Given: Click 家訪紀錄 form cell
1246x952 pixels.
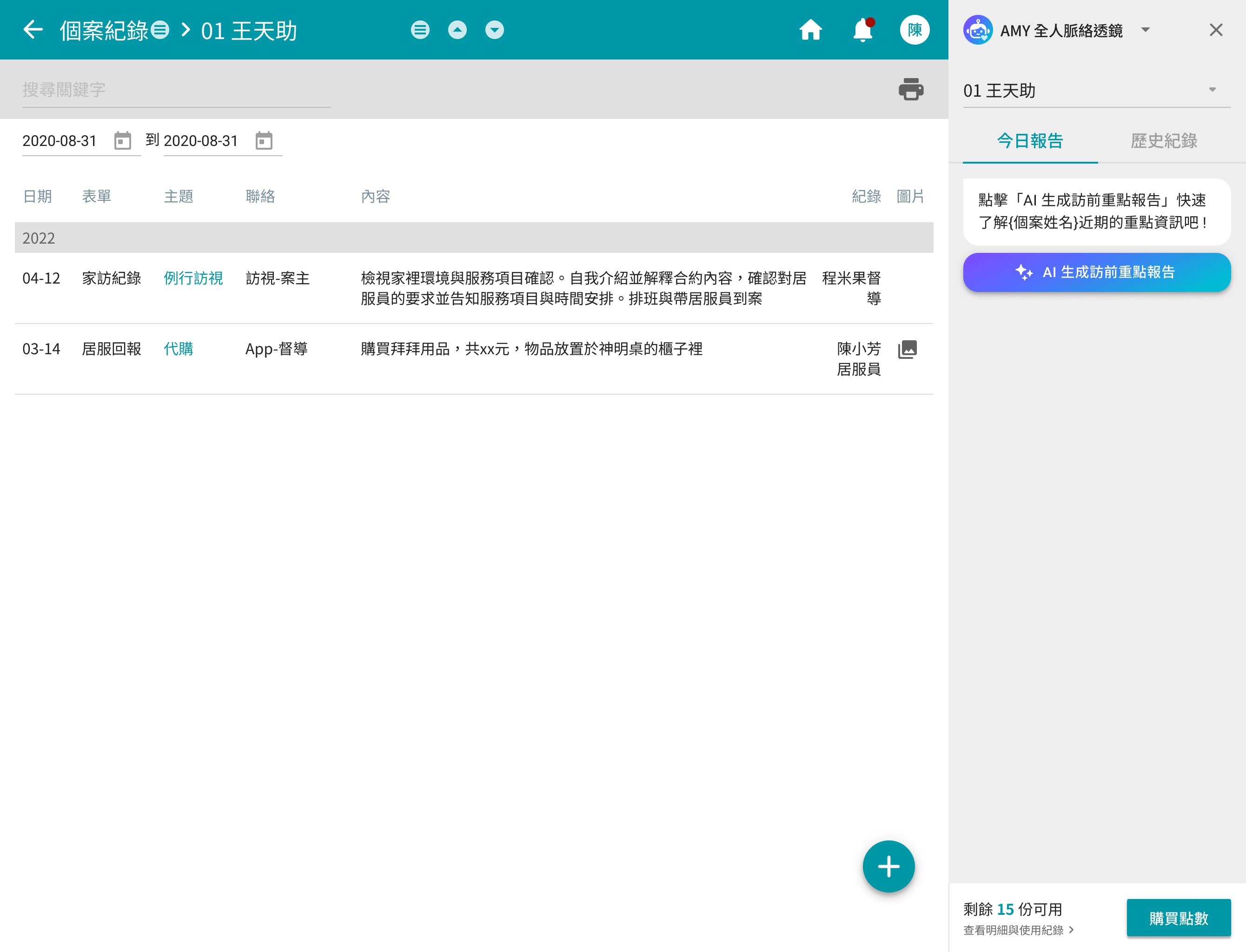Looking at the screenshot, I should [x=112, y=278].
